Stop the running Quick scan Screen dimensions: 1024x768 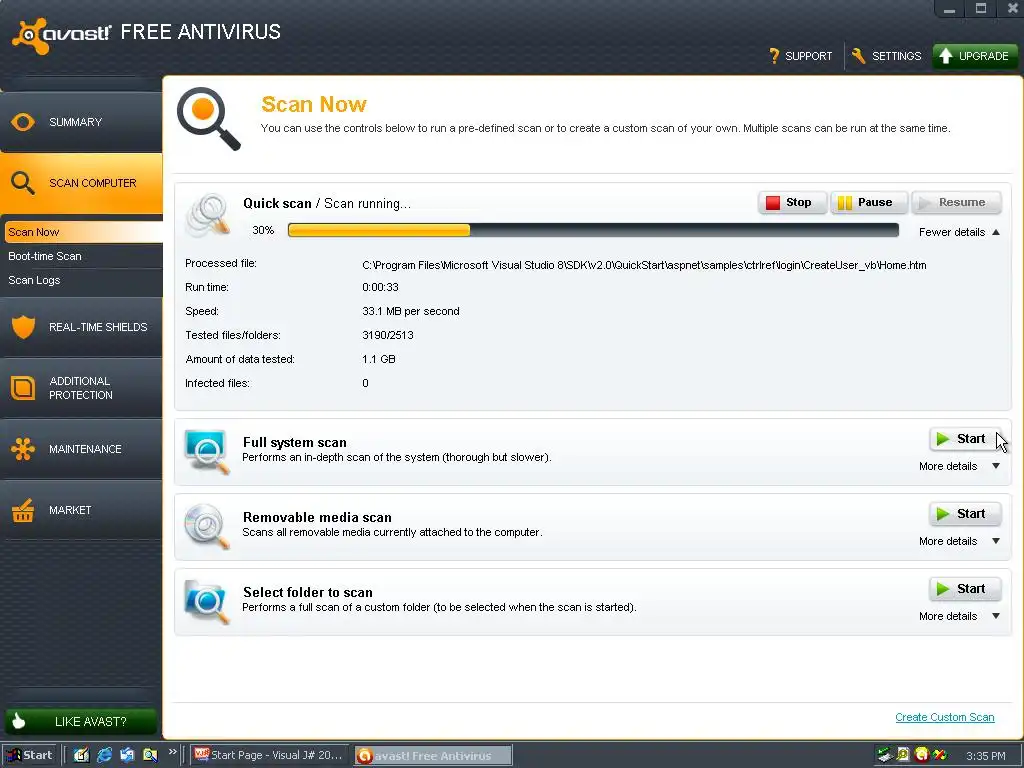pyautogui.click(x=792, y=202)
